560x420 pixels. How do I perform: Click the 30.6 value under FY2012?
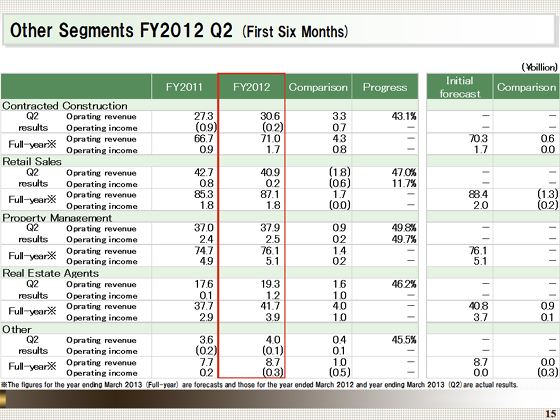pos(270,116)
